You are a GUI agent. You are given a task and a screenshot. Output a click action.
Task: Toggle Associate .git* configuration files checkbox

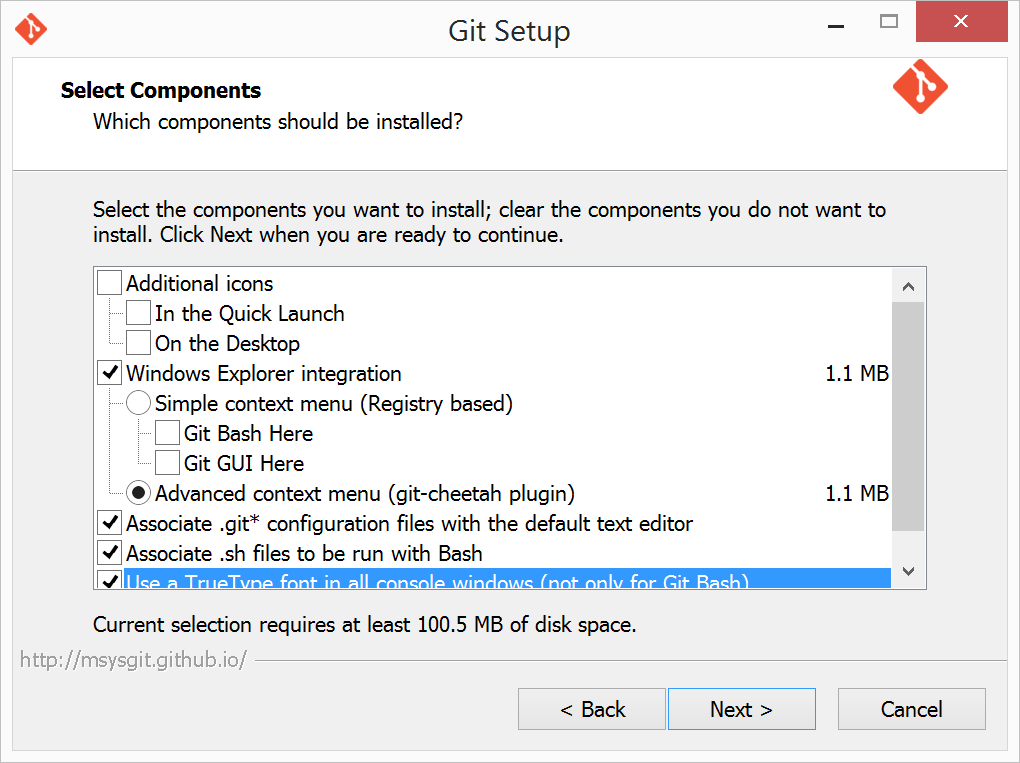coord(109,522)
